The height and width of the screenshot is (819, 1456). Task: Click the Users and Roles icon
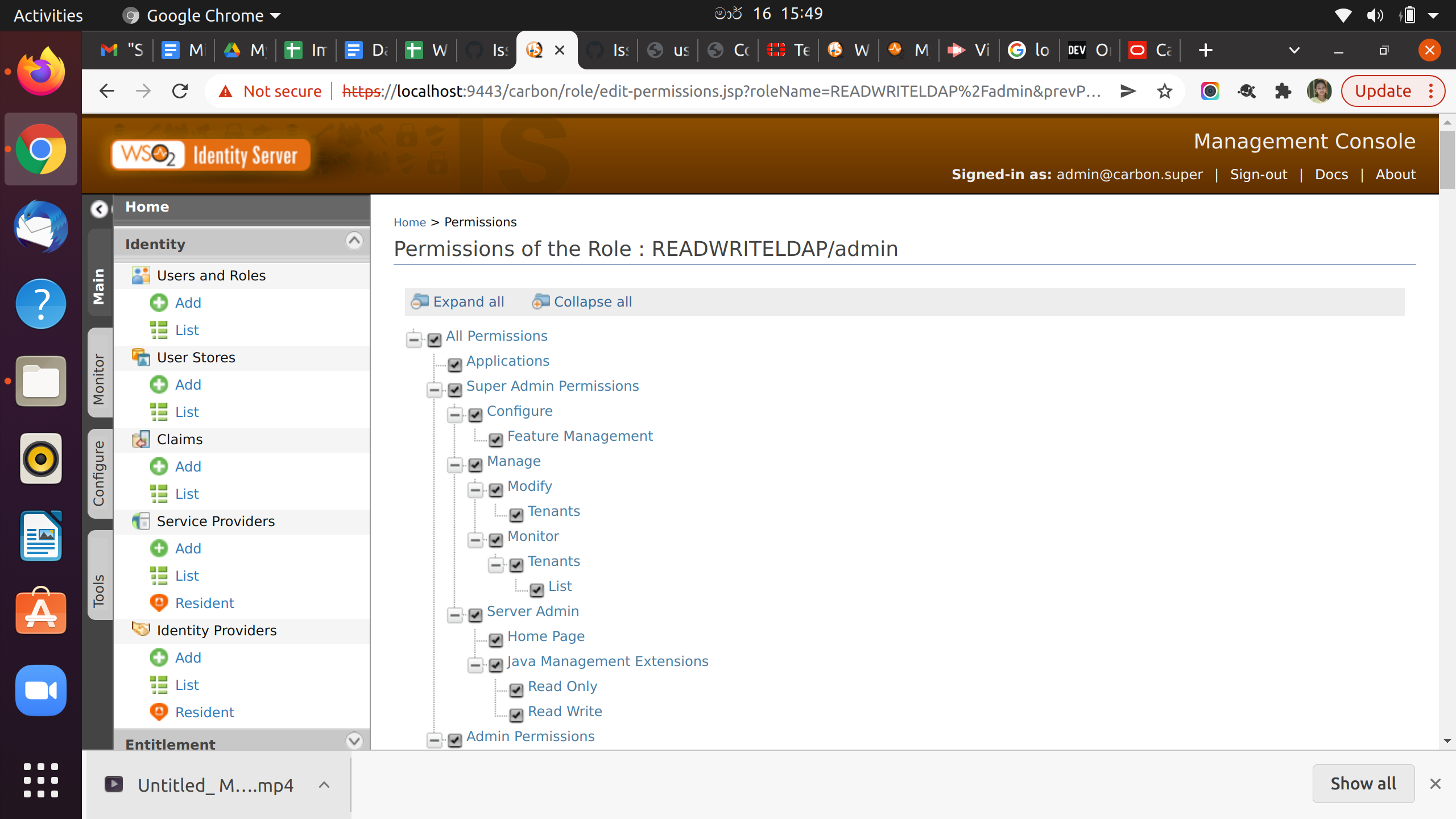coord(140,275)
